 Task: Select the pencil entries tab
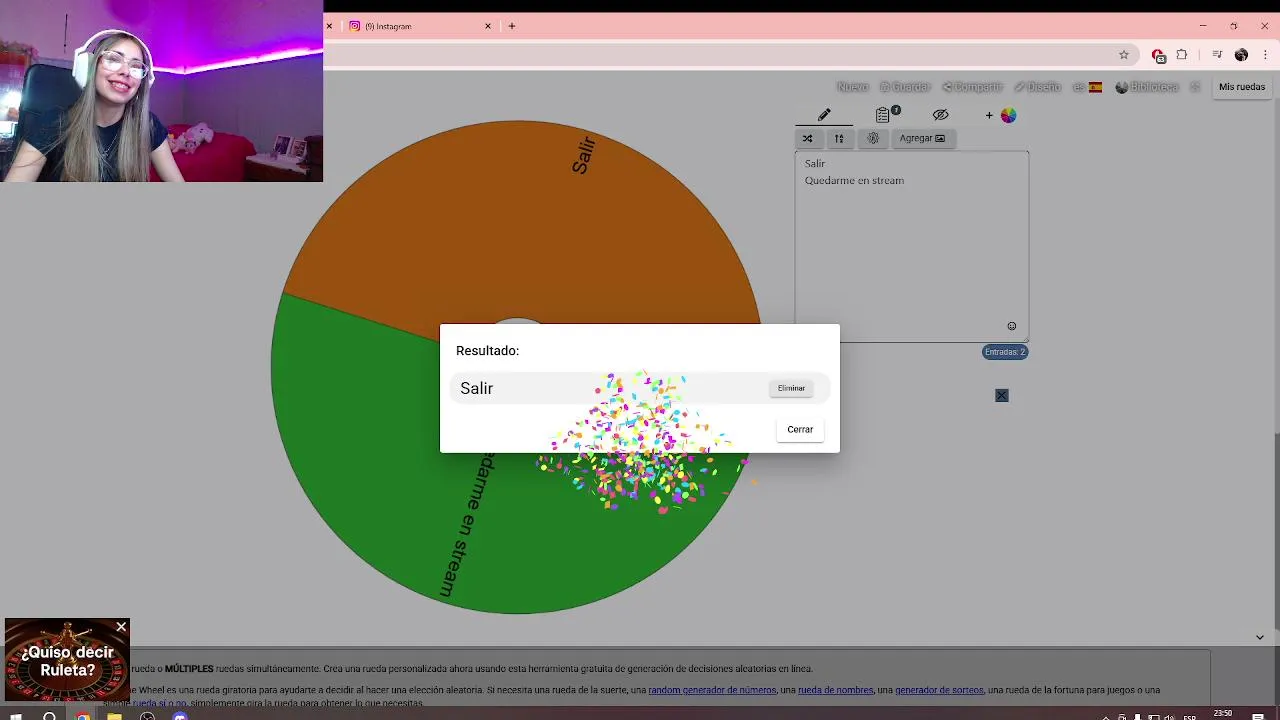824,115
